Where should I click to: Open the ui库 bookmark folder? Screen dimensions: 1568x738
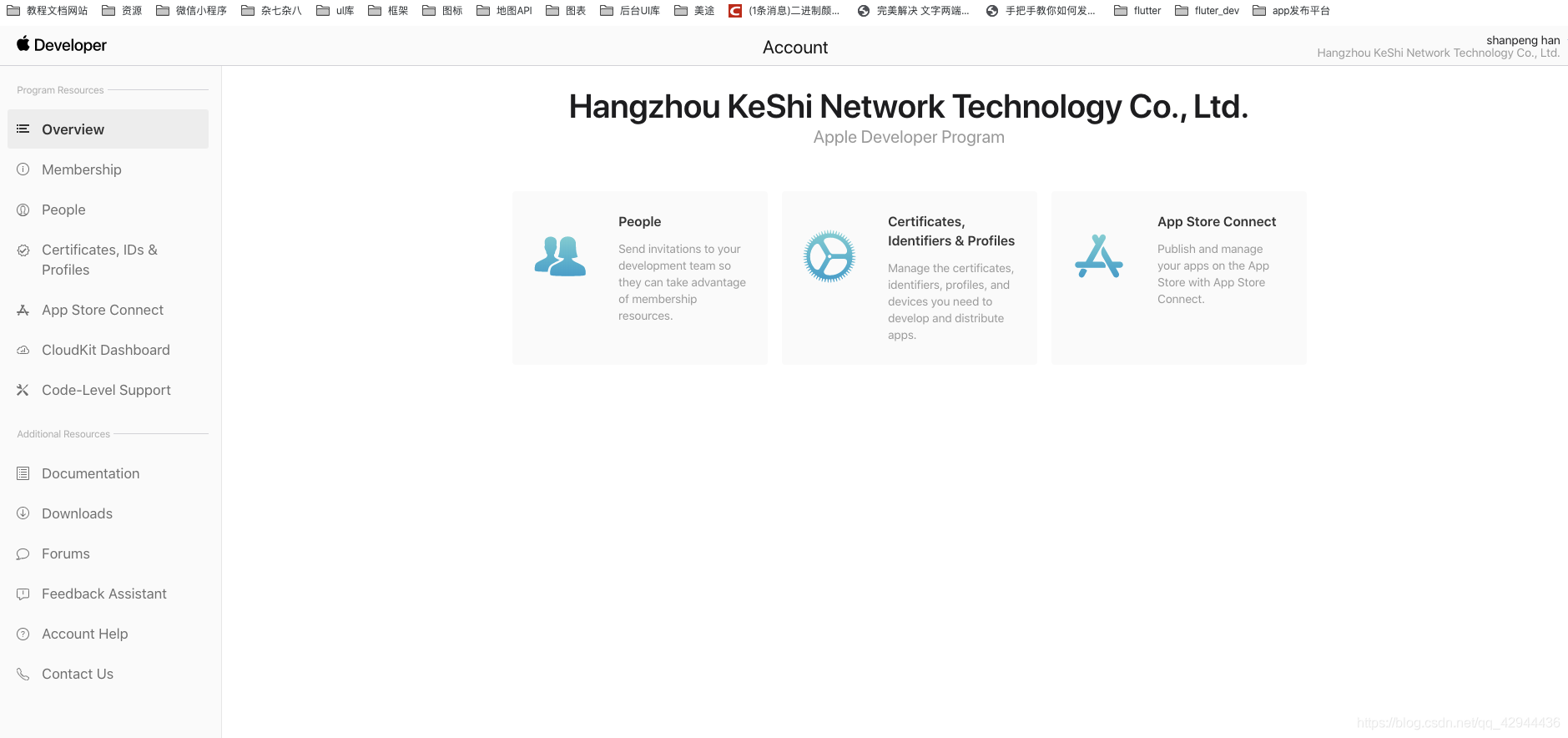(x=335, y=11)
